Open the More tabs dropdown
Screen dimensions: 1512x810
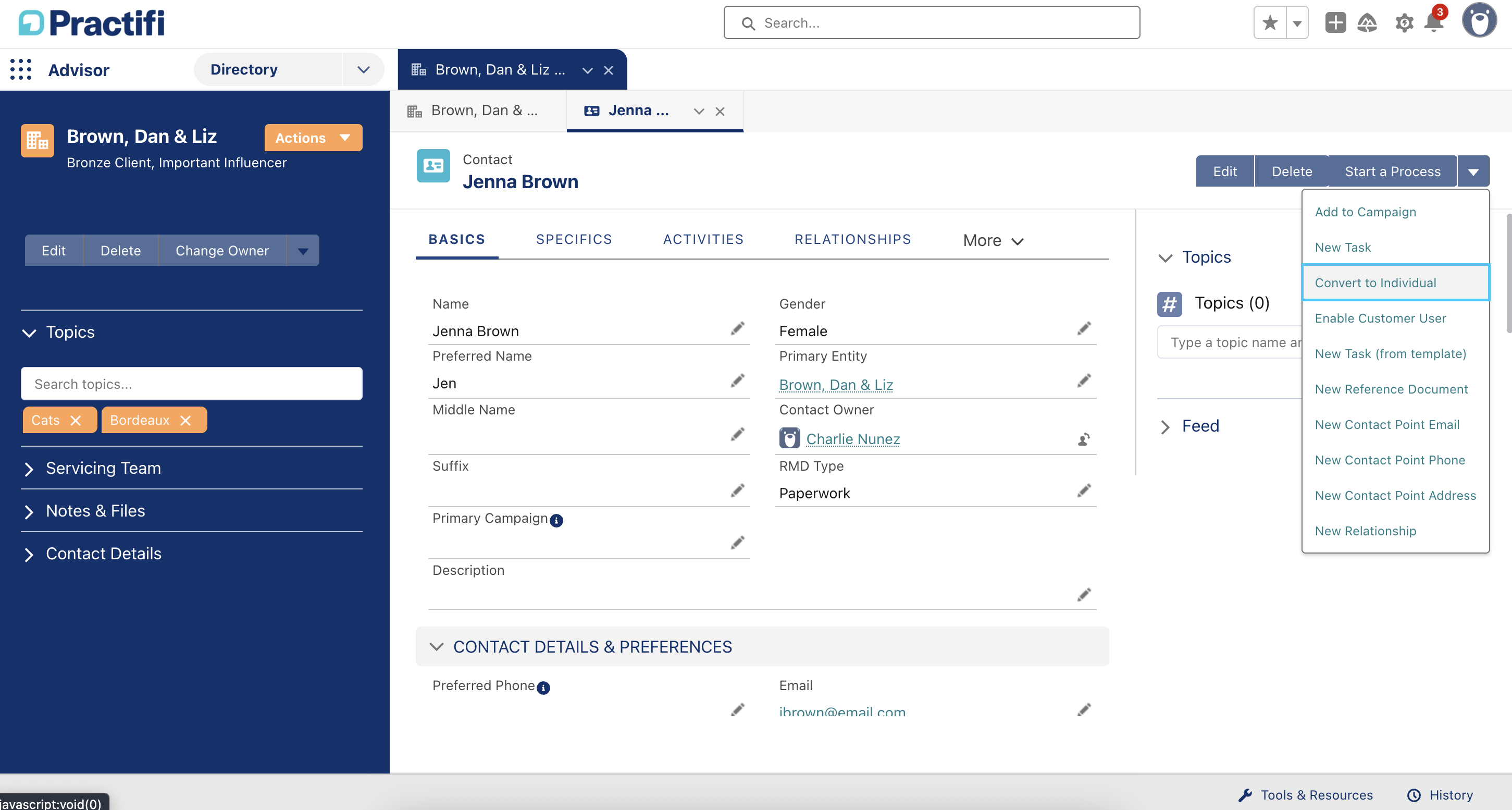(x=993, y=240)
